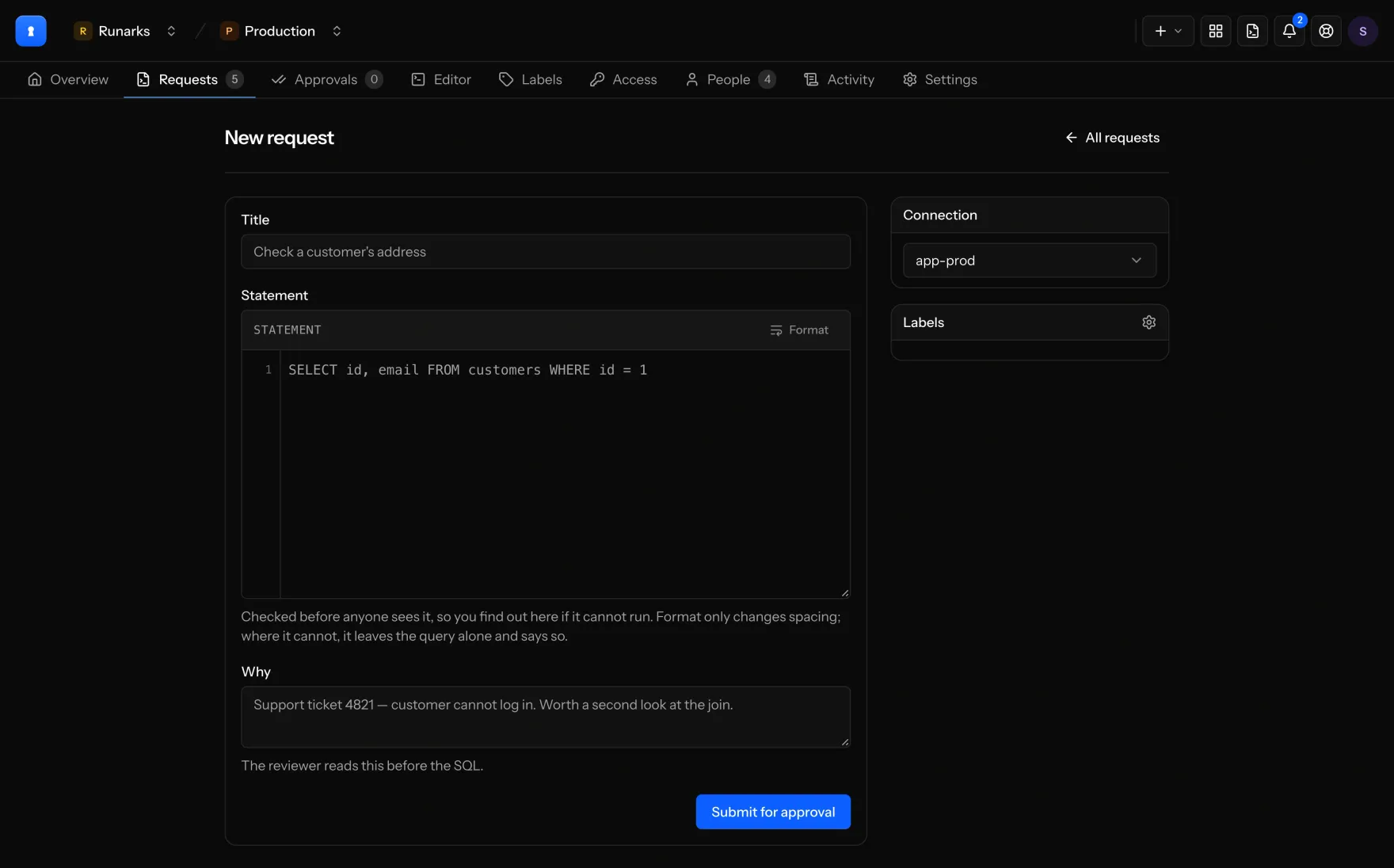The image size is (1394, 868).
Task: Click the 'New request' heading
Action: pyautogui.click(x=280, y=138)
